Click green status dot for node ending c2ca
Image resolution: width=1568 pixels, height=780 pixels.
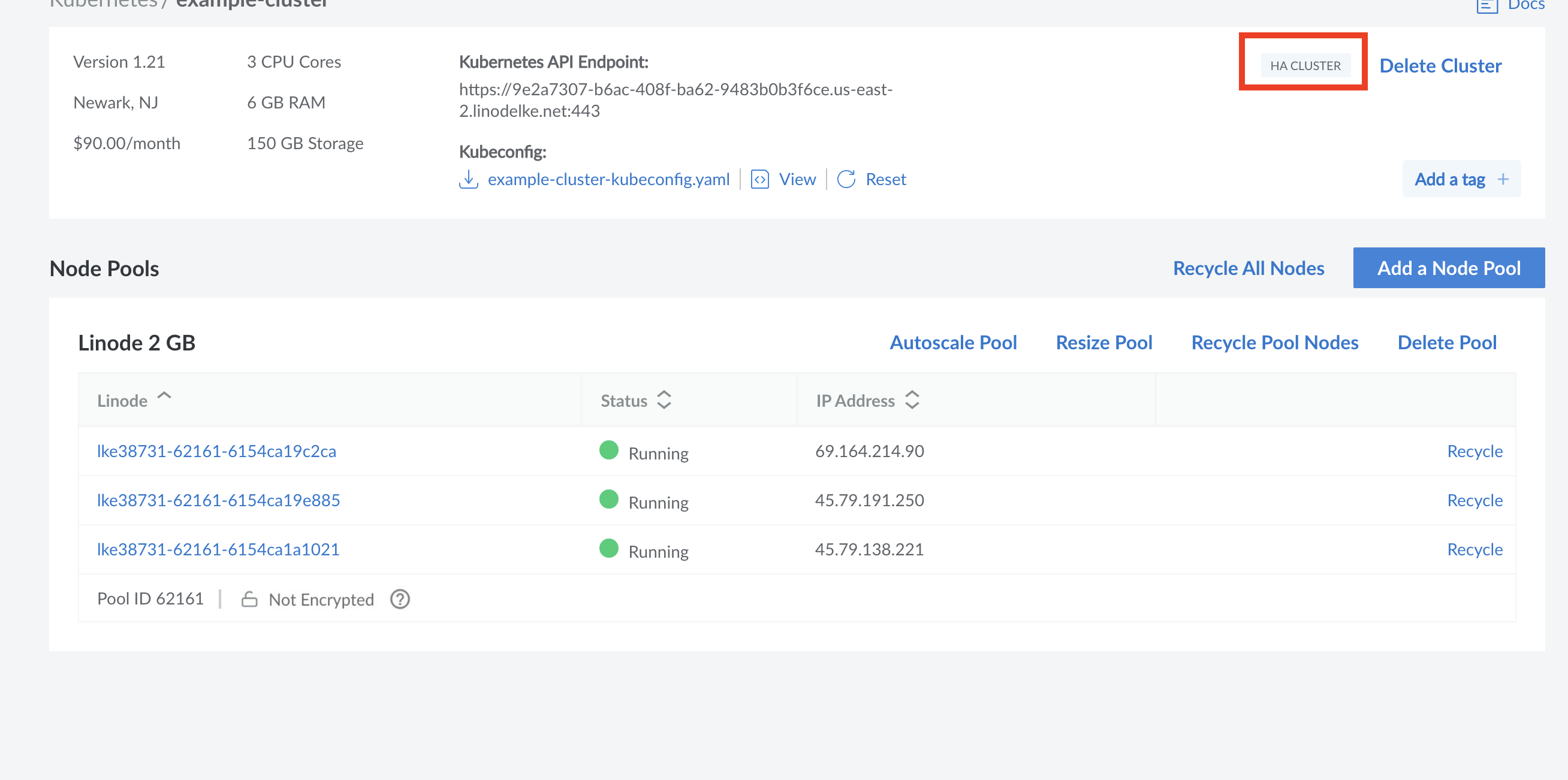(x=608, y=451)
